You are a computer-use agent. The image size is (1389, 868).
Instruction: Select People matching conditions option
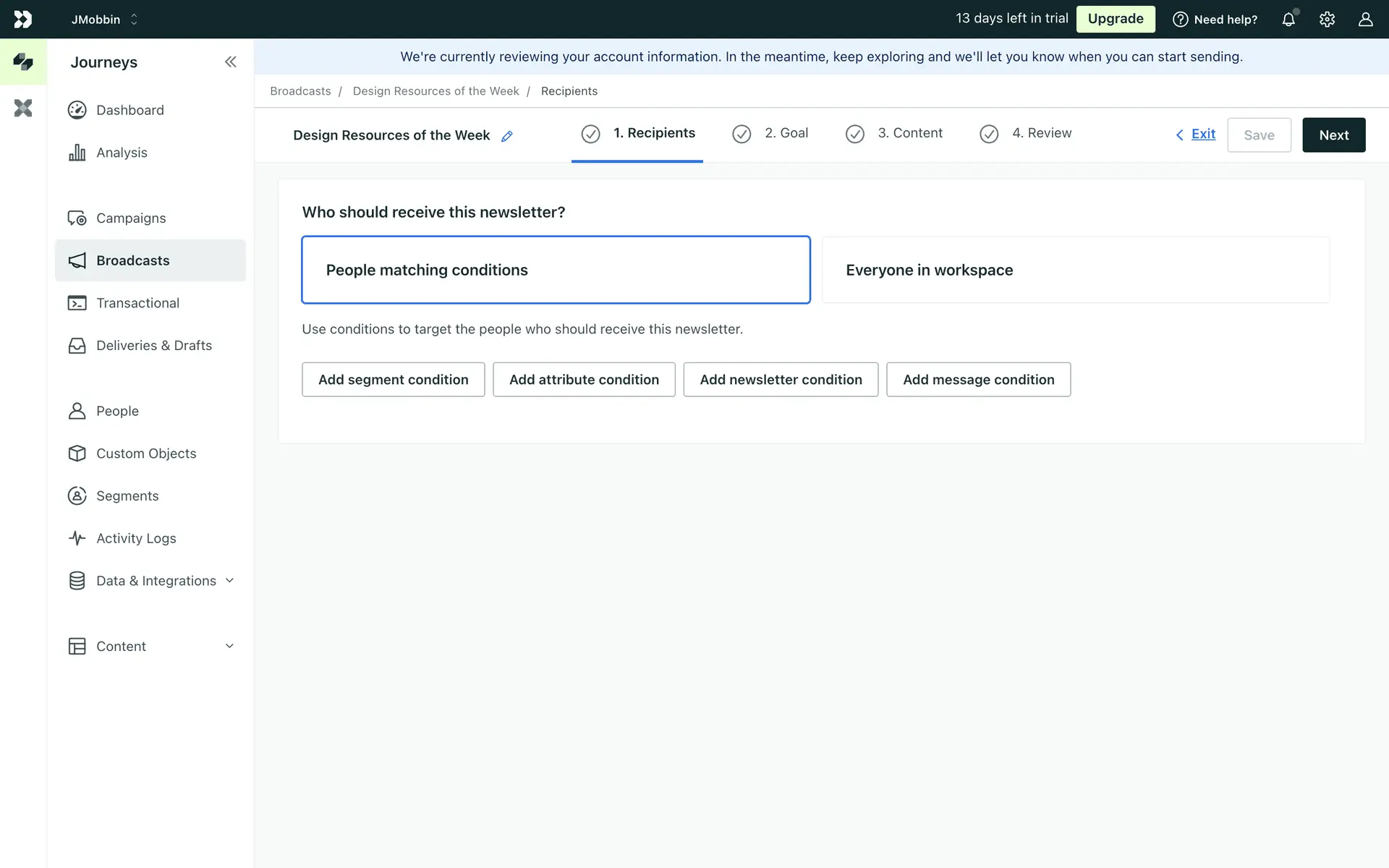(x=555, y=270)
